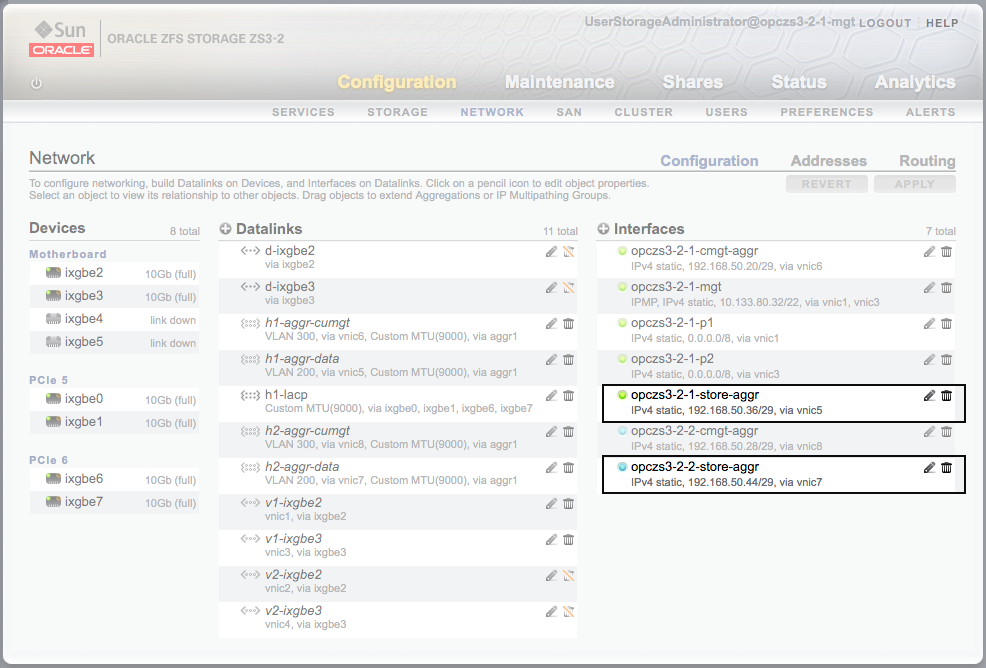Delete the opczs3-2-1-store-aggr interface
This screenshot has width=986, height=668.
coord(946,396)
